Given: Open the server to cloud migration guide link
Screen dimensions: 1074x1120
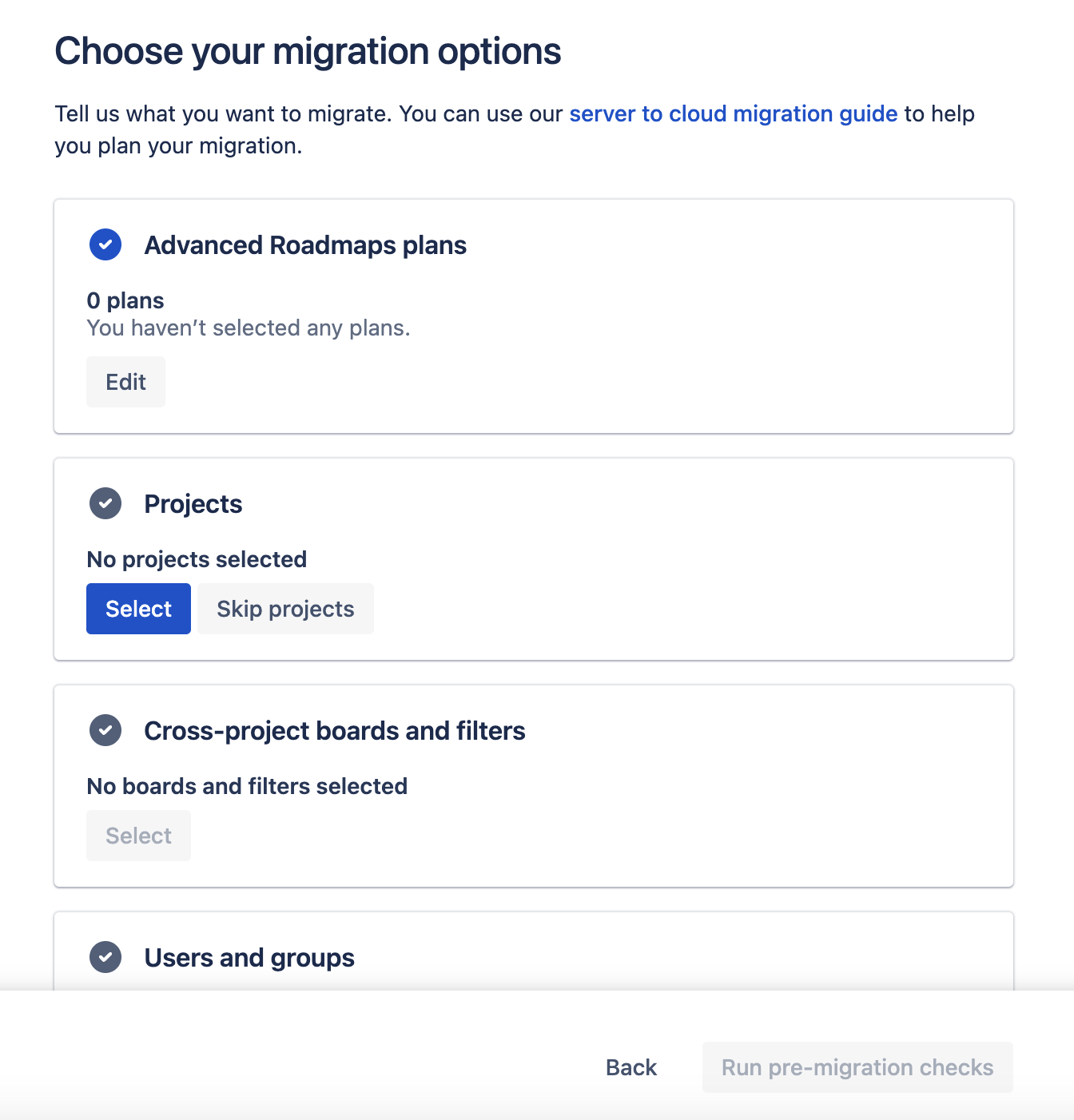Looking at the screenshot, I should (733, 114).
